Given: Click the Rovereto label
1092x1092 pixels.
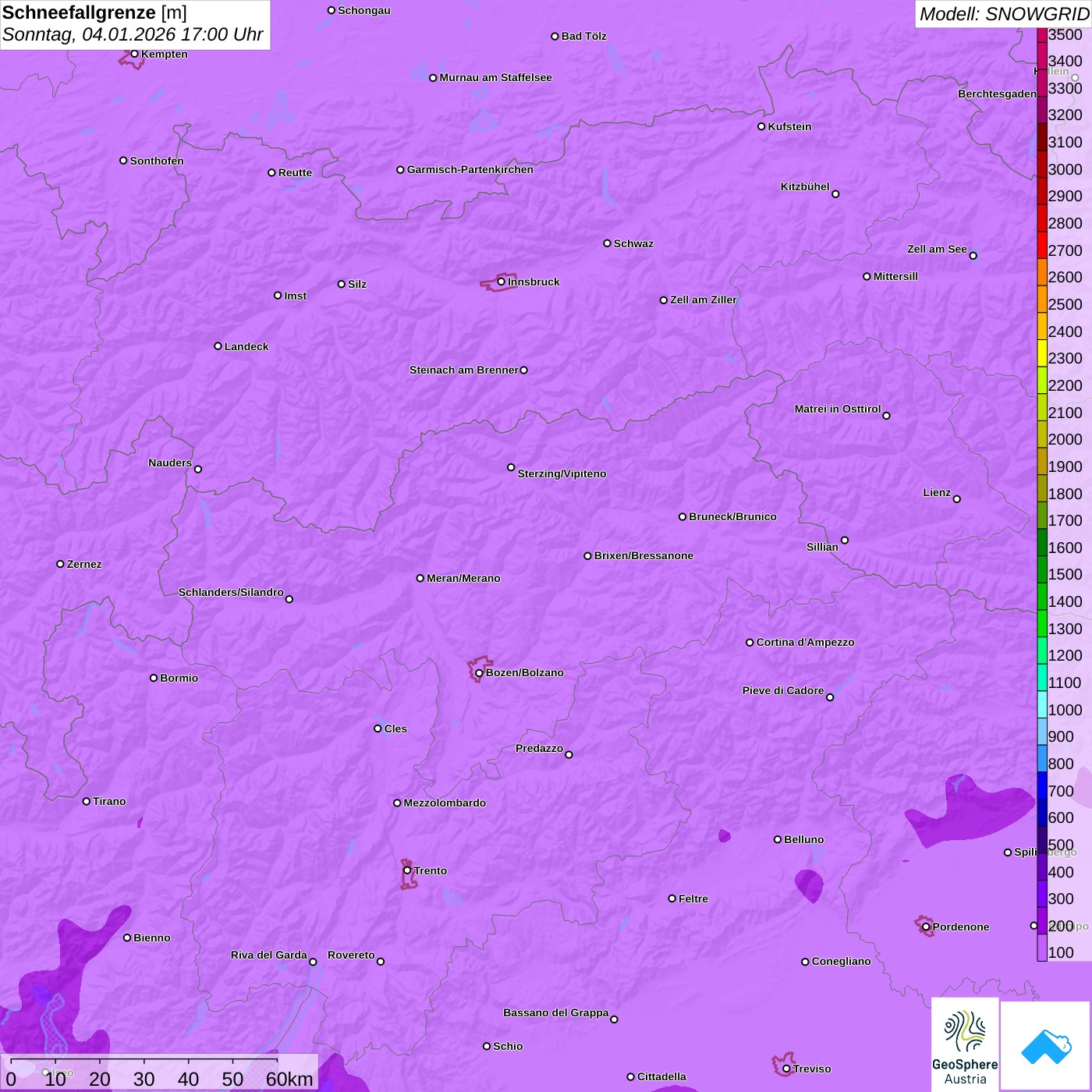Looking at the screenshot, I should point(351,955).
